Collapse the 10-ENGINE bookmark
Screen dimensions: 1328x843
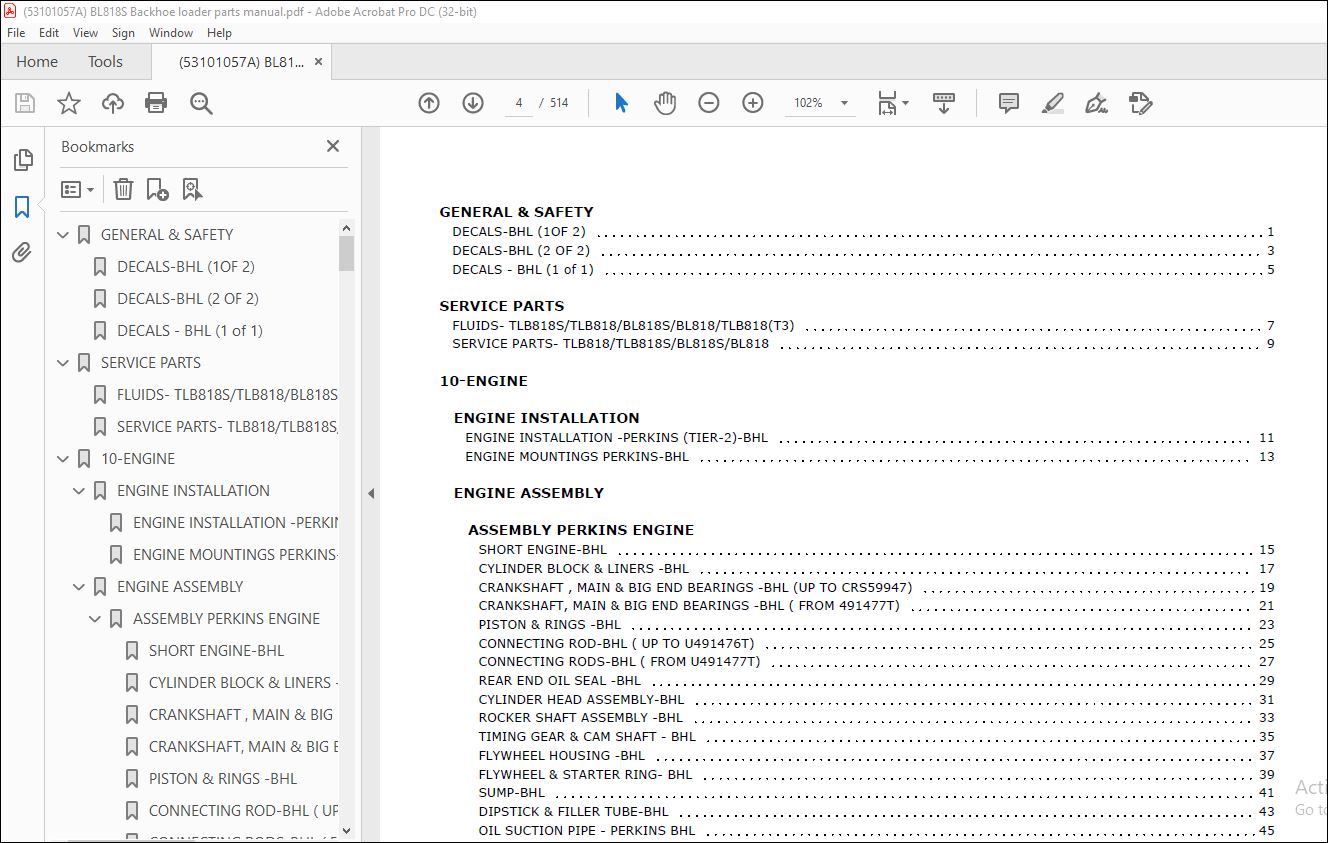coord(64,459)
